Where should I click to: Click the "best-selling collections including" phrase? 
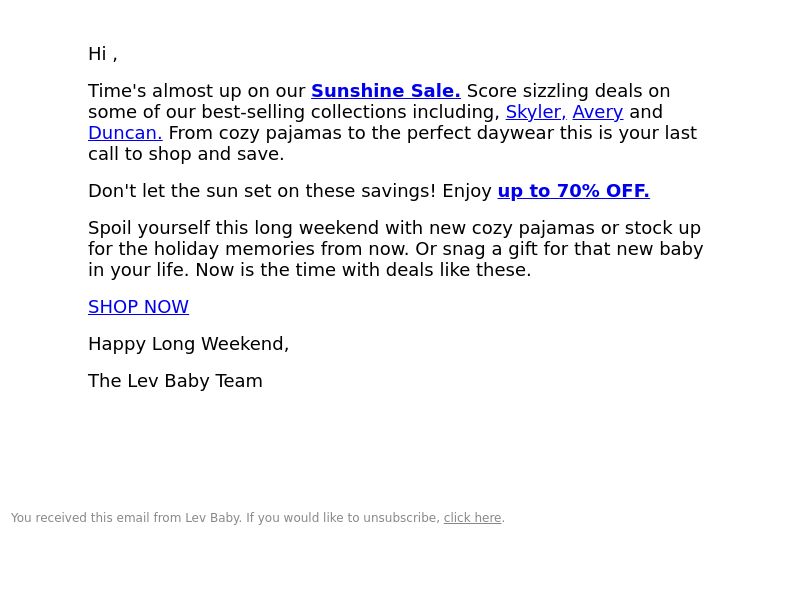coord(351,112)
